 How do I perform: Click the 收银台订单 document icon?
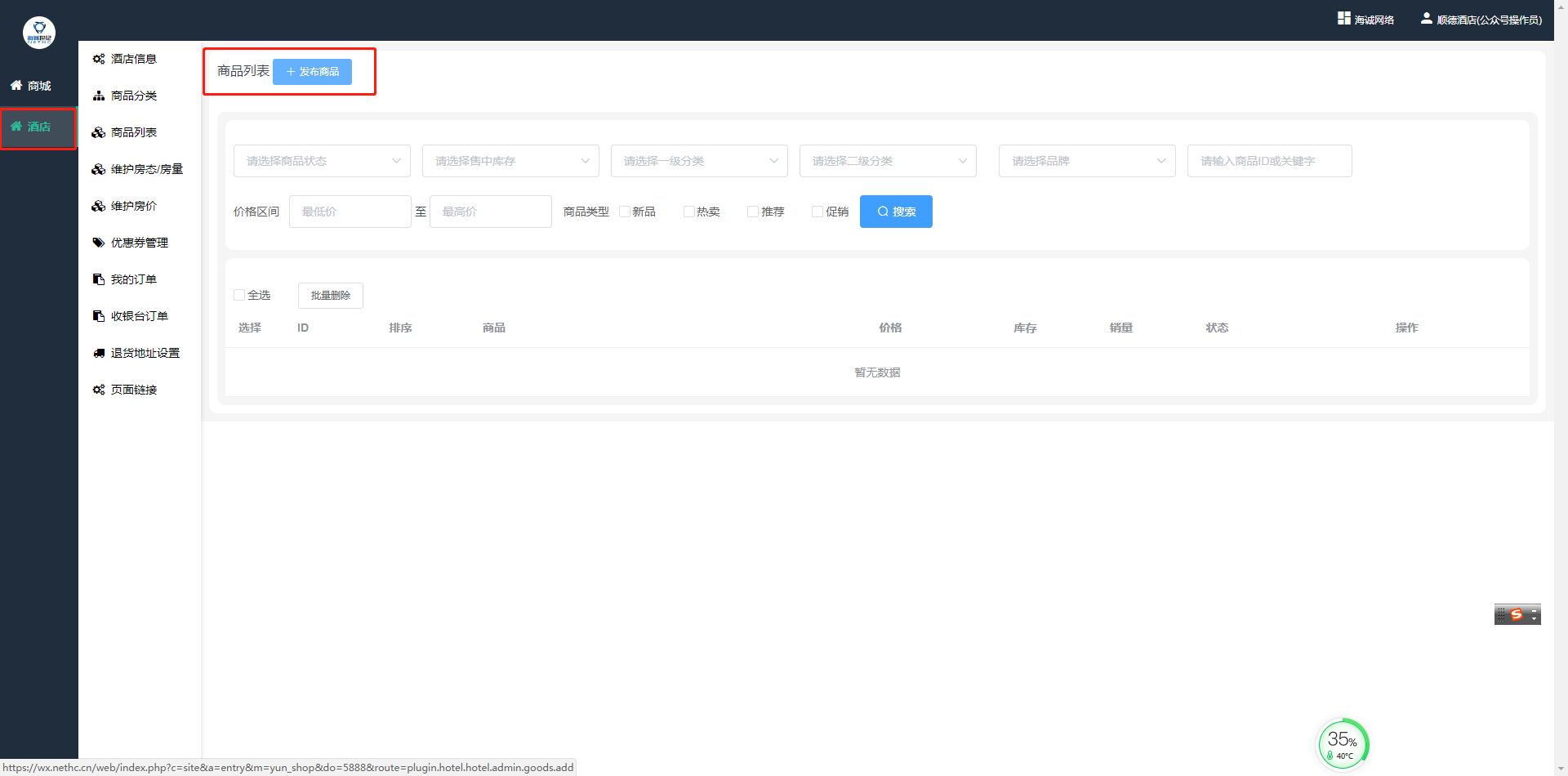99,316
